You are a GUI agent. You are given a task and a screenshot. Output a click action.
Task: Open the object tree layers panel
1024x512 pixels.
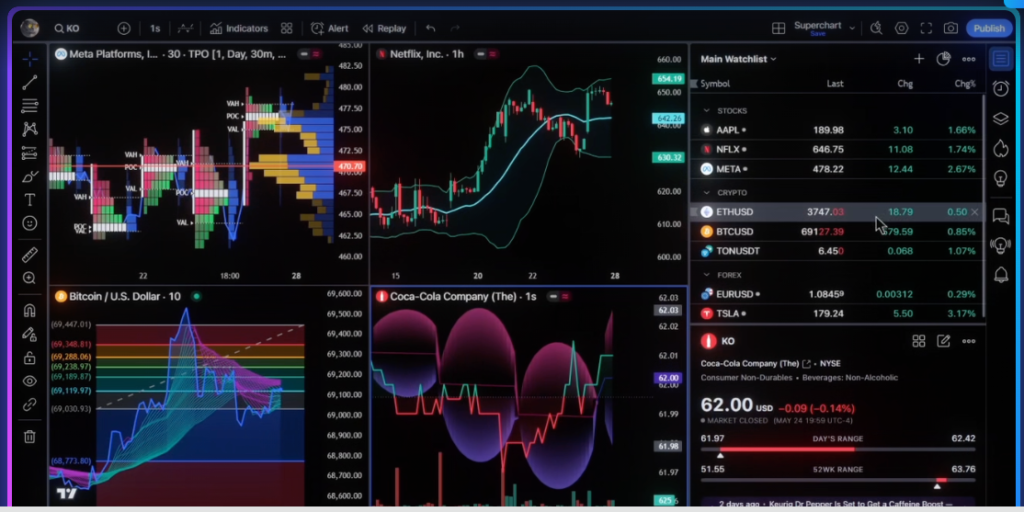click(1000, 118)
